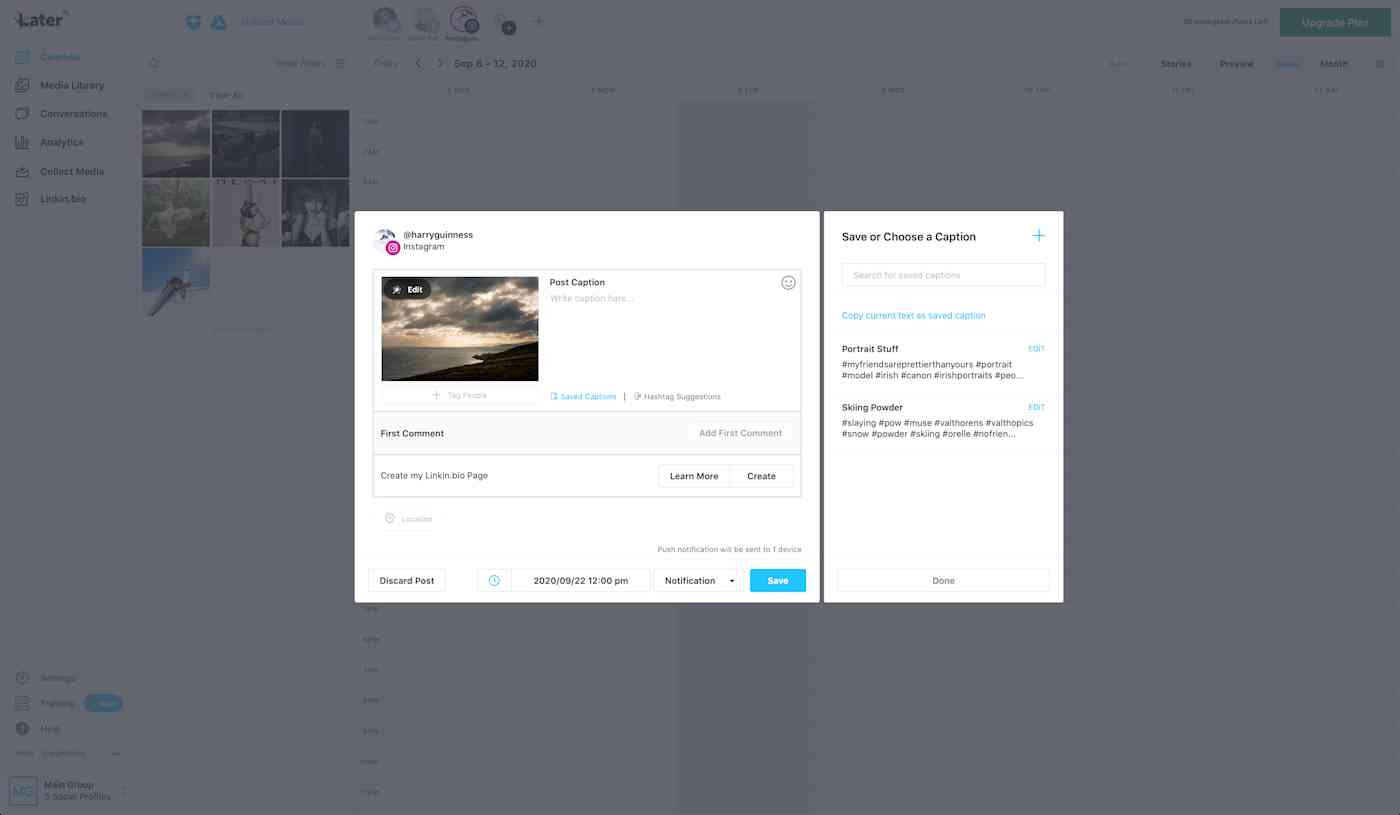Click the filter lines icon beside Show Filters

340,63
